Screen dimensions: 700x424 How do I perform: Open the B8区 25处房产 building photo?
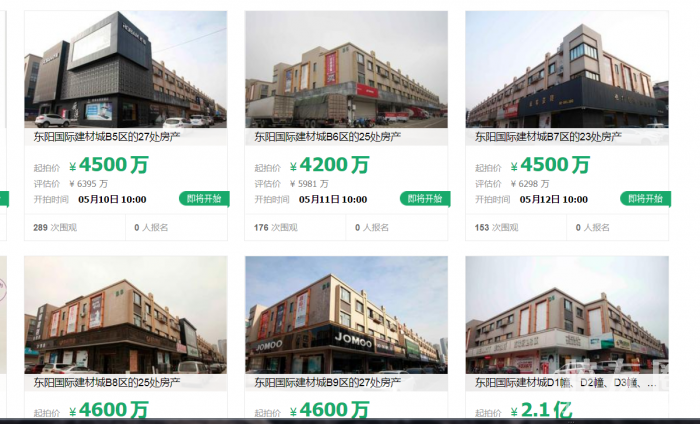point(125,315)
